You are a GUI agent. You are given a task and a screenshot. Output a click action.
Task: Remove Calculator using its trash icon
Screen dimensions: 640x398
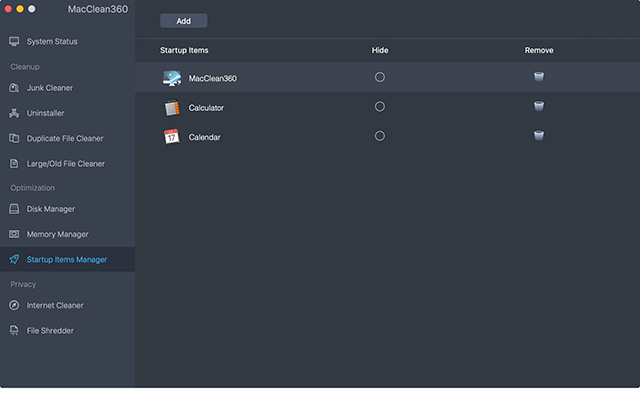pyautogui.click(x=539, y=106)
